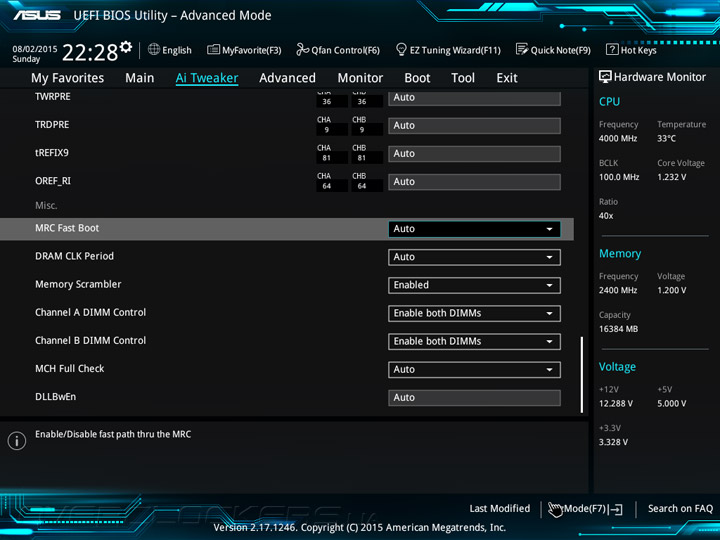This screenshot has height=540, width=720.
Task: Click the Memory frequency value 2400 MHz
Action: (x=618, y=291)
